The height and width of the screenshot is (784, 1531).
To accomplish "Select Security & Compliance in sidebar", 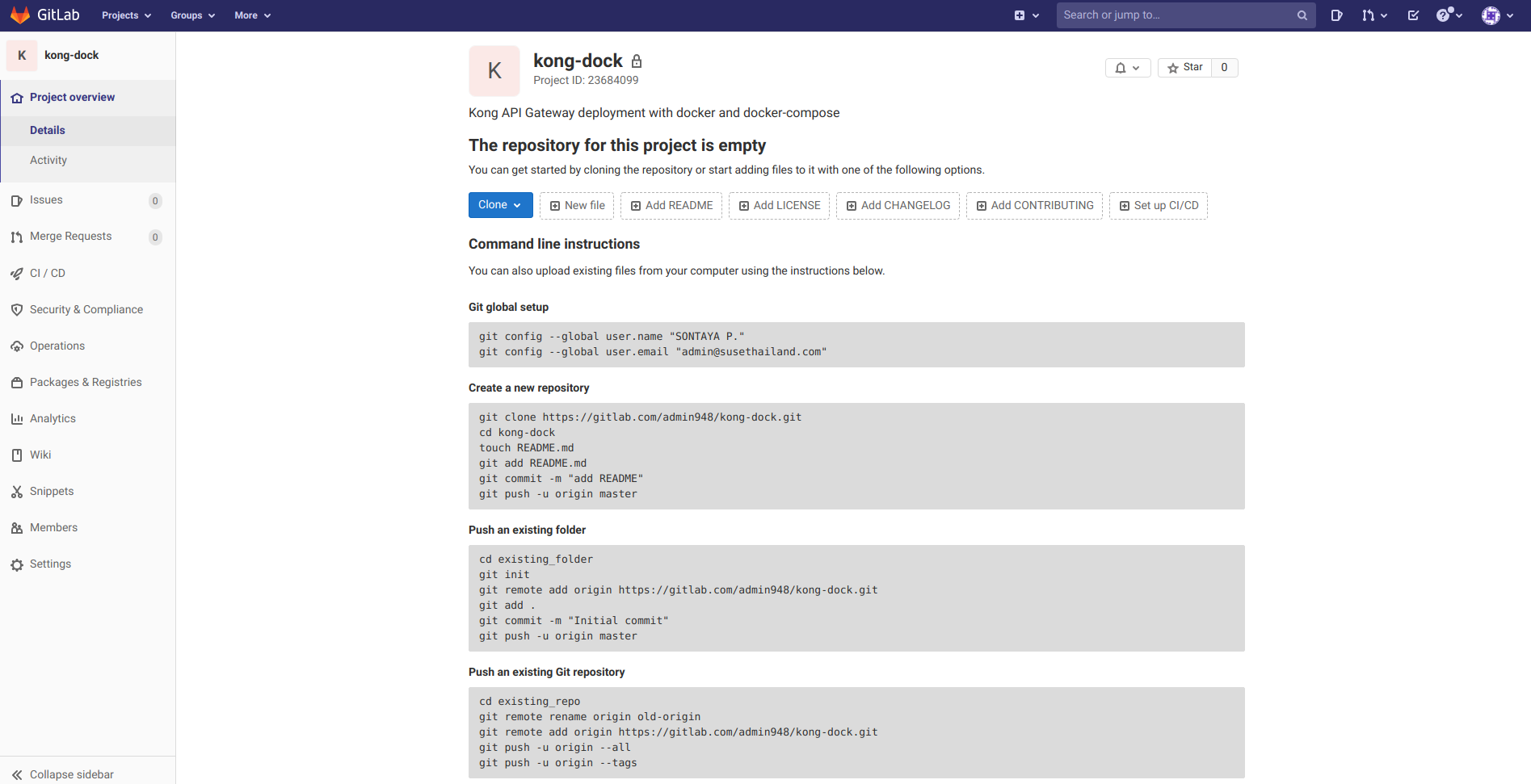I will (x=86, y=309).
